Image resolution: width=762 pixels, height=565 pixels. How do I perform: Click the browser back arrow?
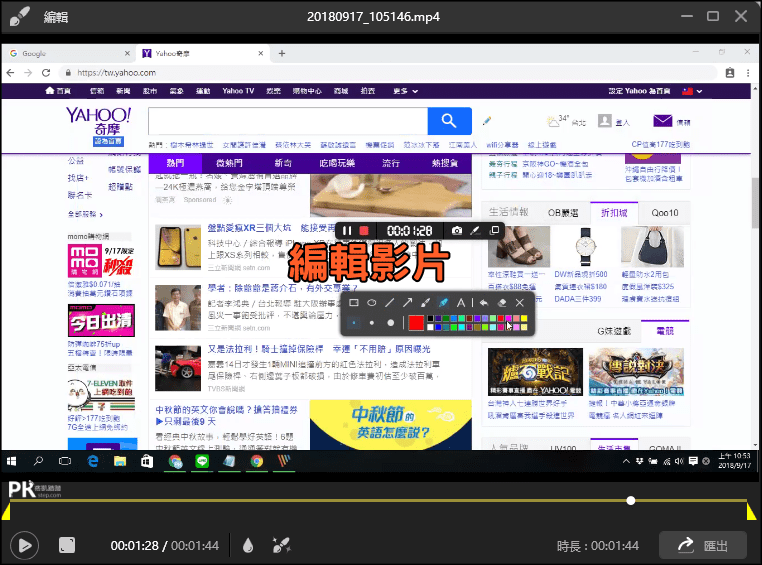point(11,73)
